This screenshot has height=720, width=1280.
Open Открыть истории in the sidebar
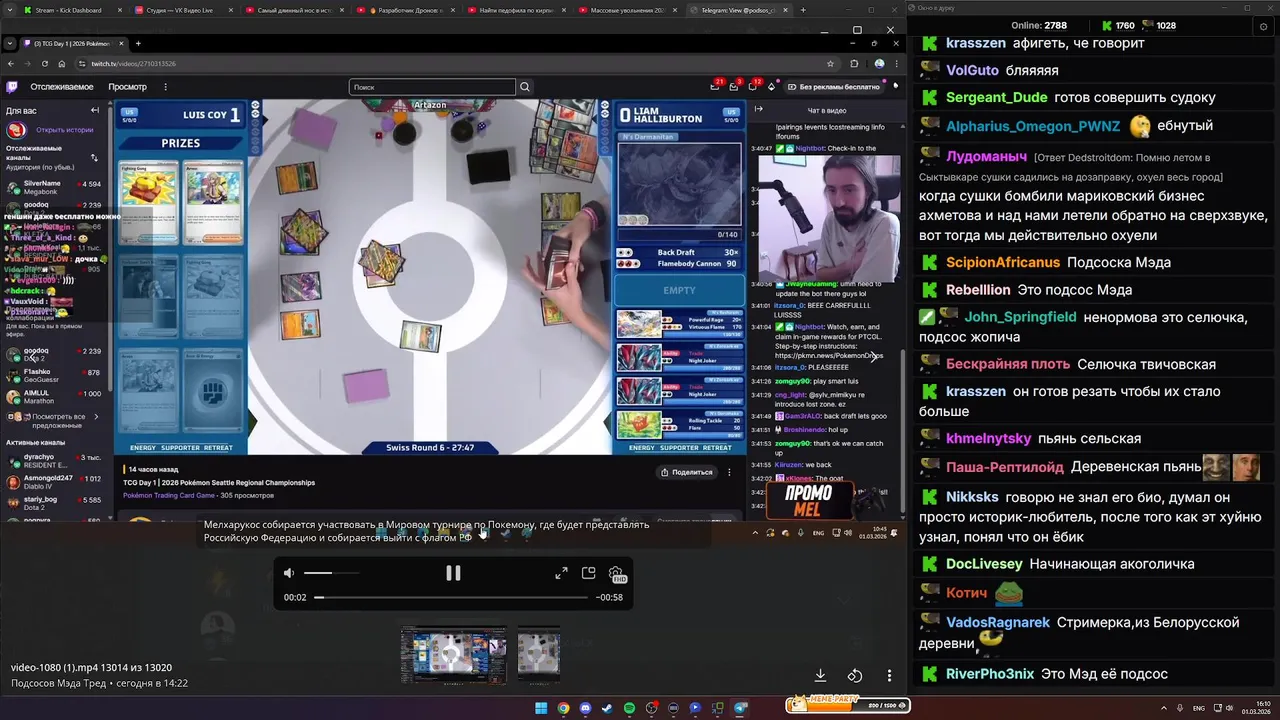tap(64, 130)
